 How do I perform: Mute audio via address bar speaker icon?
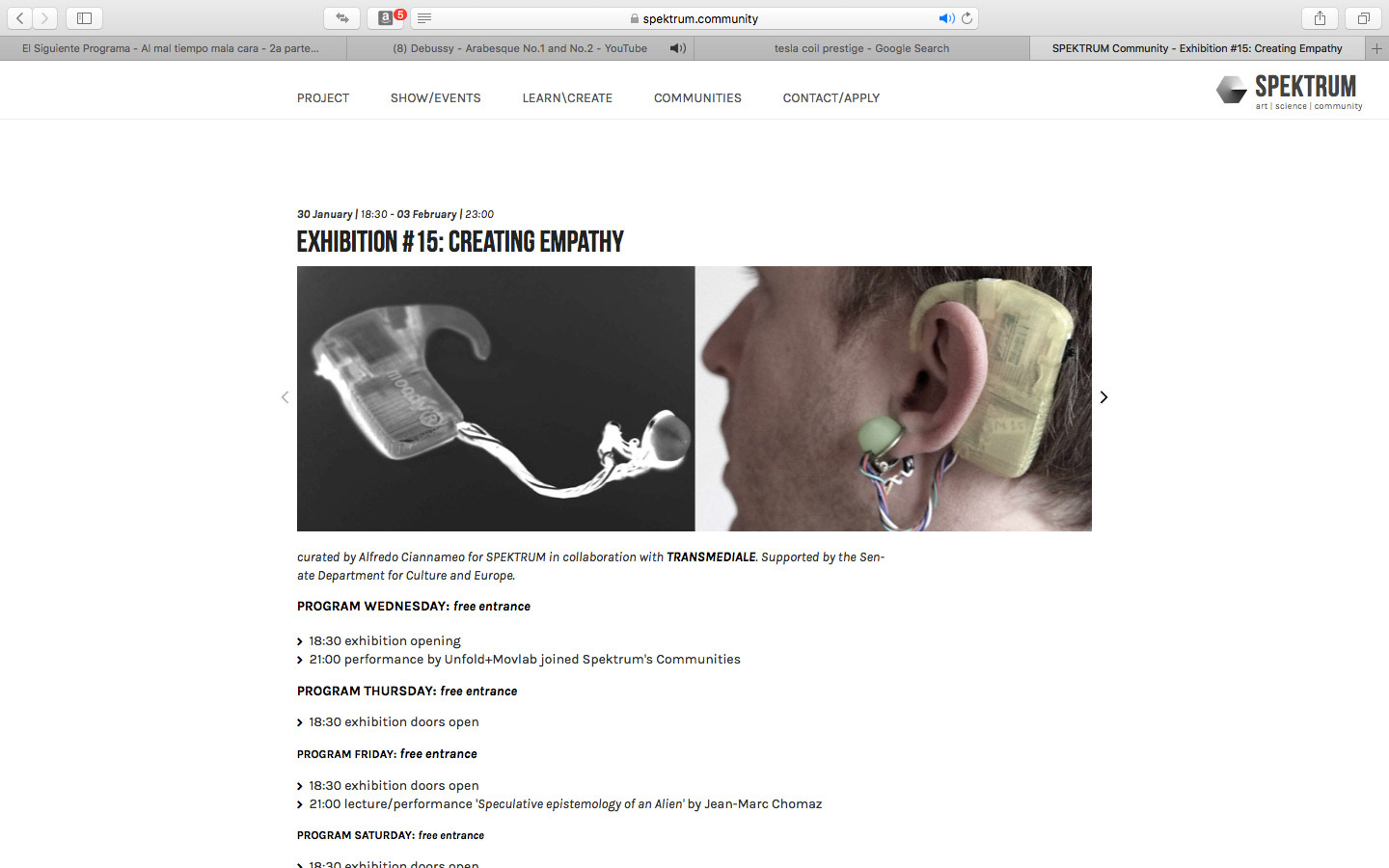point(946,18)
